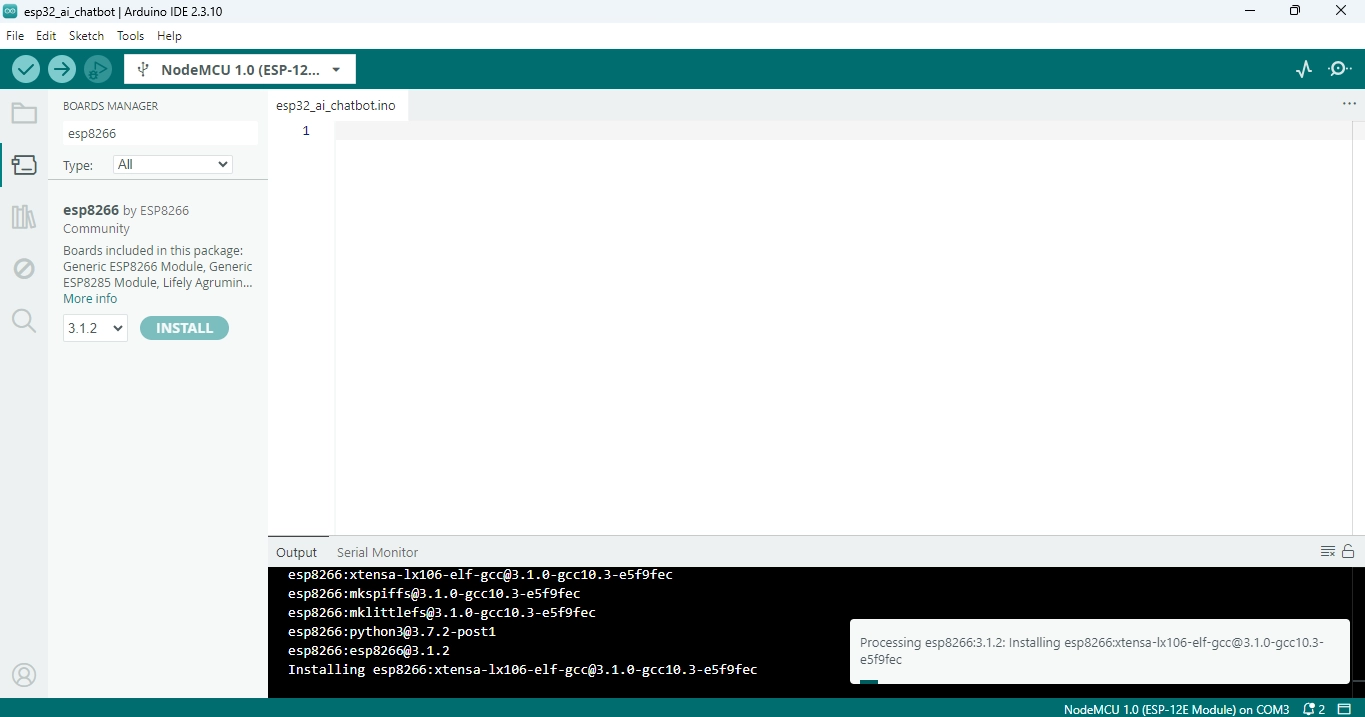1365x717 pixels.
Task: Open the Help menu
Action: 170,35
